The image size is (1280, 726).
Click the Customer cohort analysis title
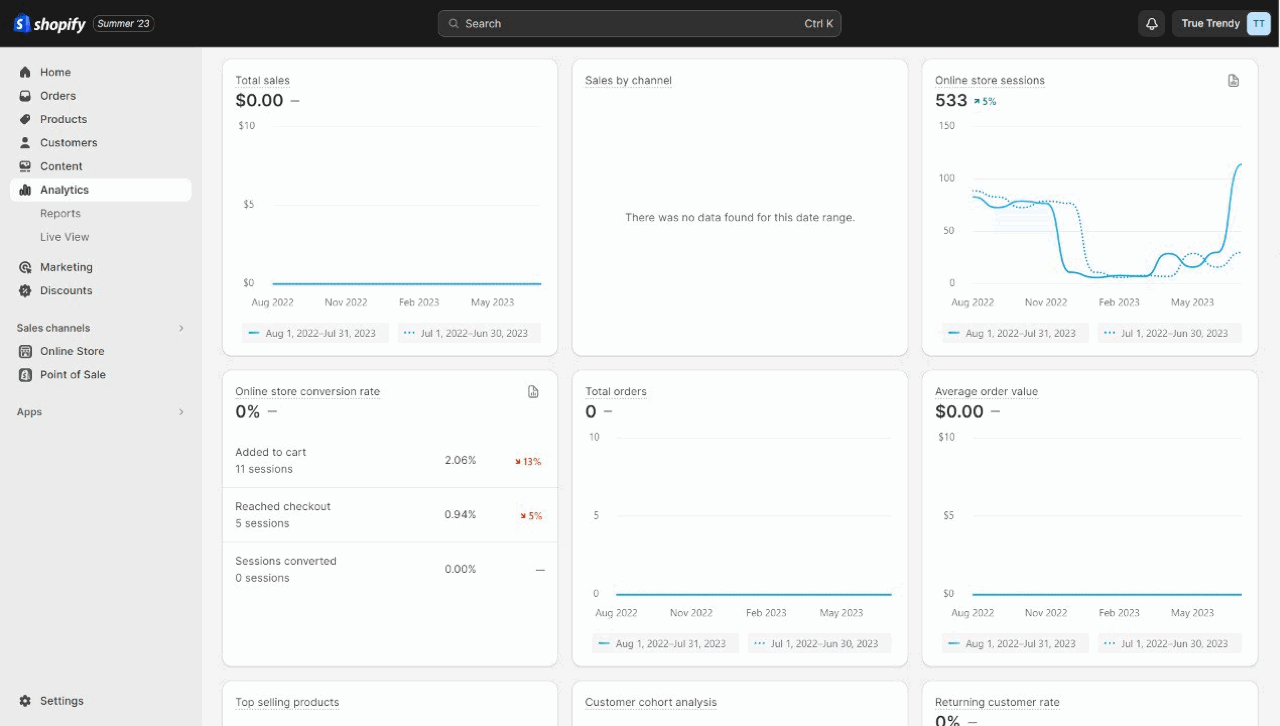pos(650,702)
